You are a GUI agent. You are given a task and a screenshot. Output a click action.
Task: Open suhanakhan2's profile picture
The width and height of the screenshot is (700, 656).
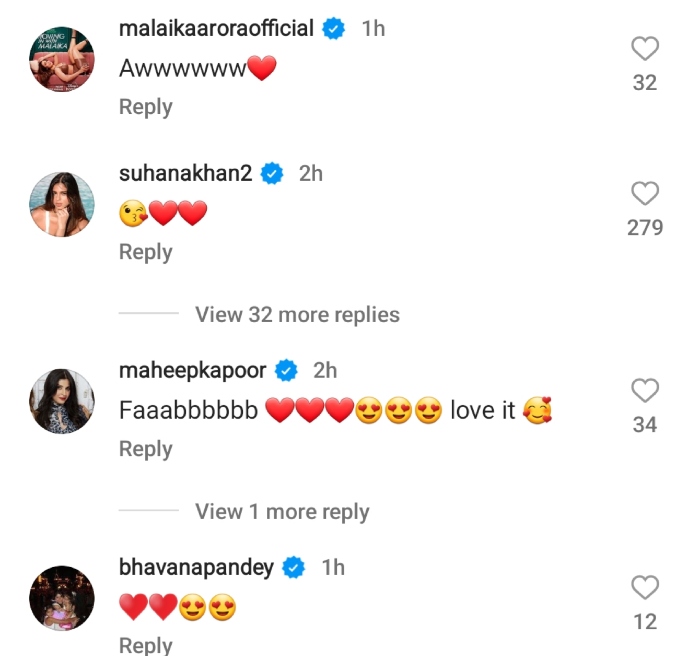click(x=60, y=205)
